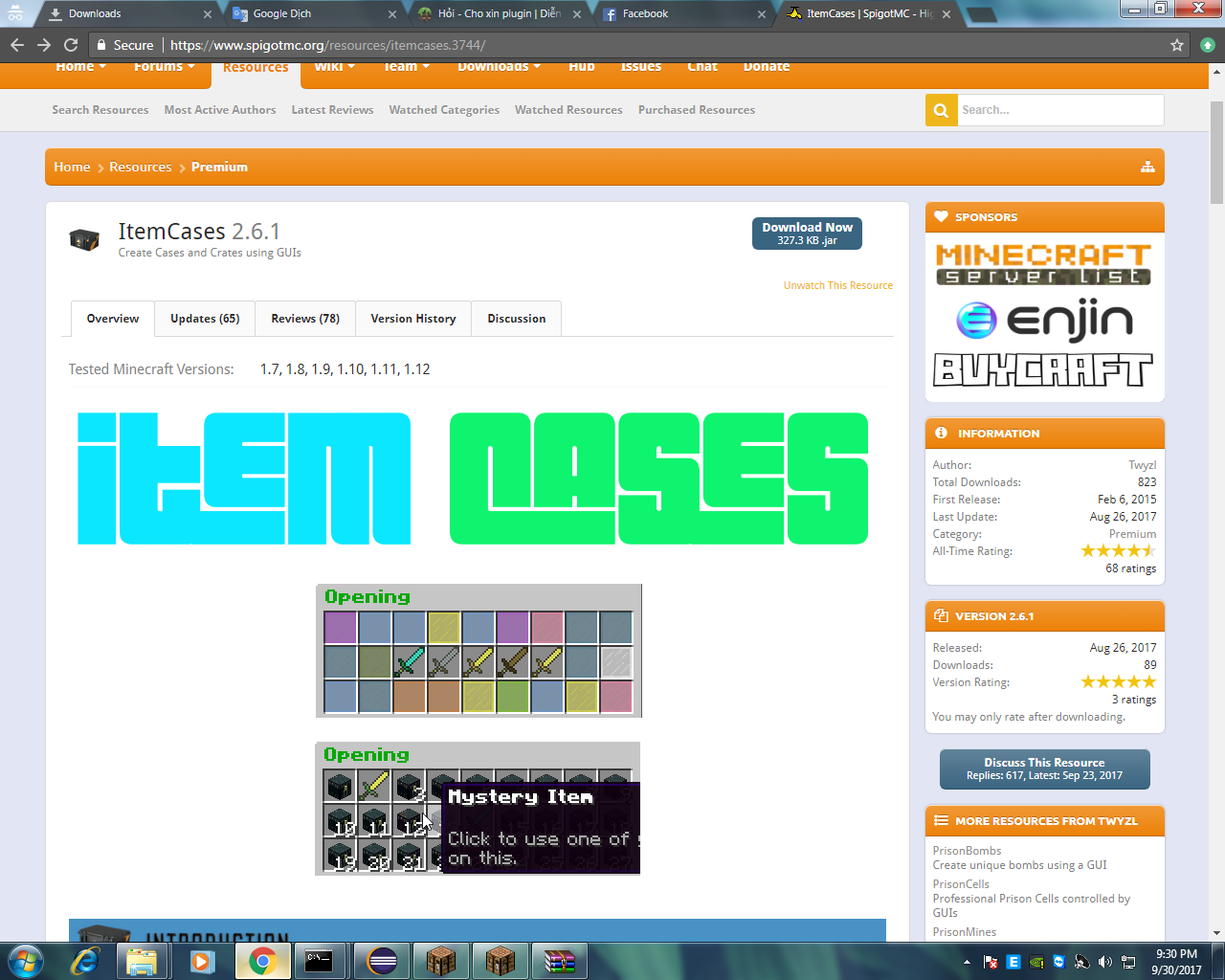The width and height of the screenshot is (1225, 980).
Task: Open Windows Media Player from the taskbar
Action: 202,961
